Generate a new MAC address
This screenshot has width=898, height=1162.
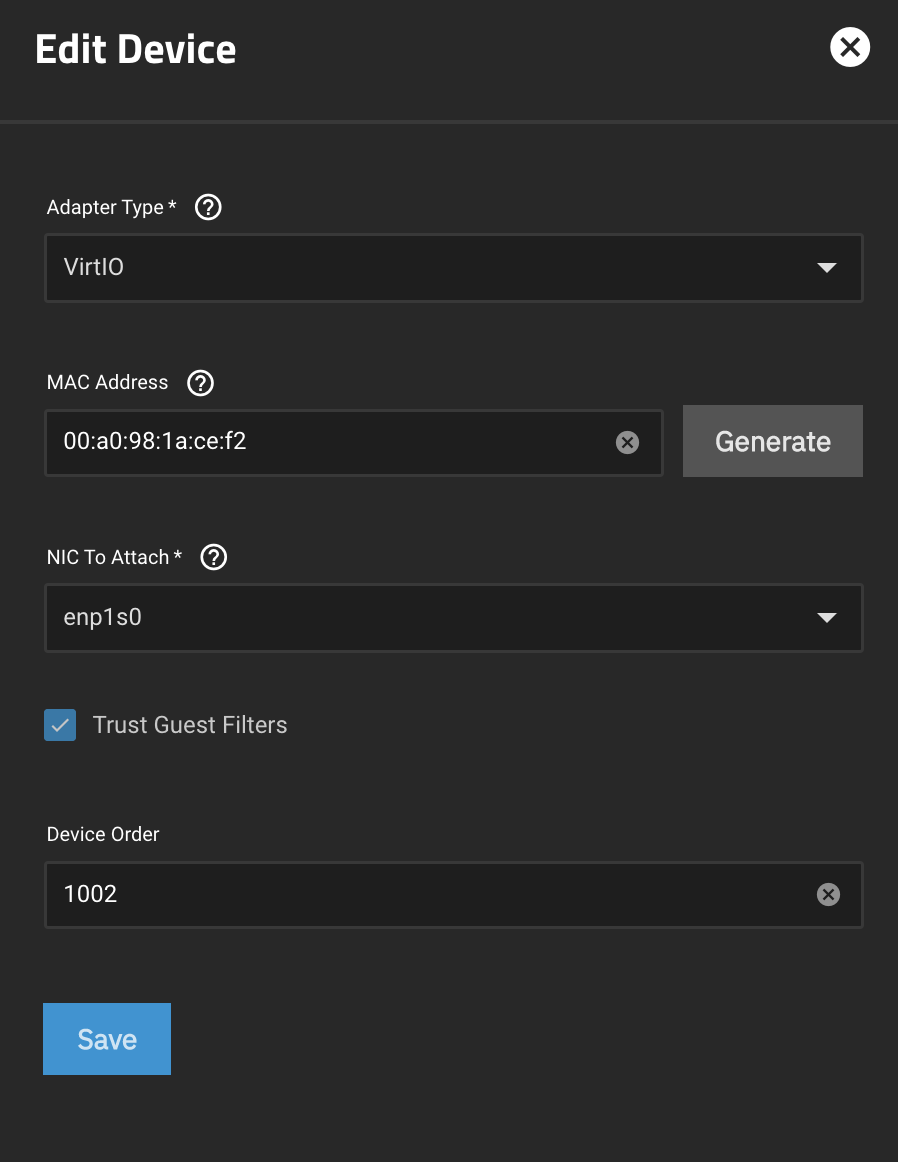pos(772,440)
